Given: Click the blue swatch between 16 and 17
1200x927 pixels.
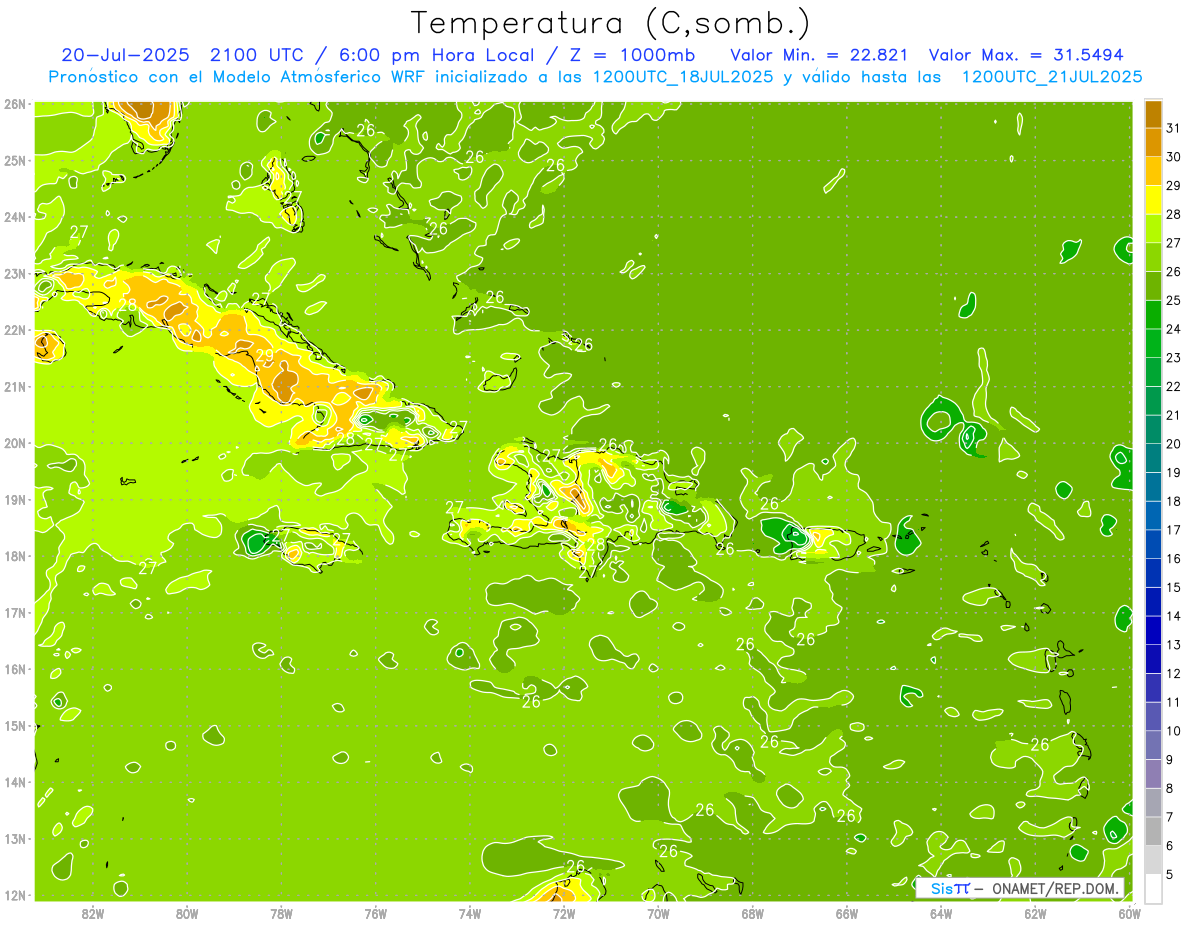Looking at the screenshot, I should tap(1153, 544).
